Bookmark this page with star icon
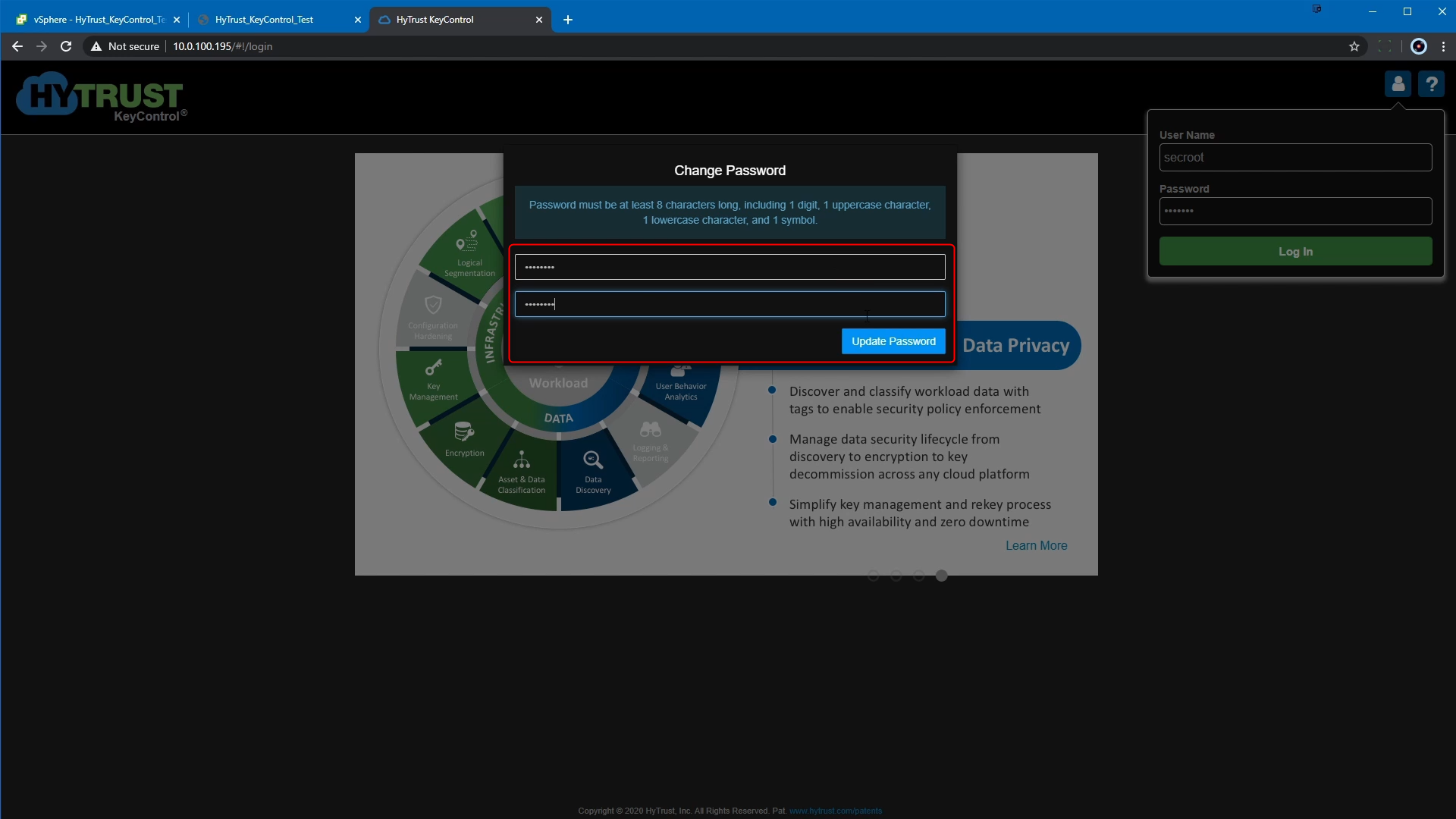1456x819 pixels. (1354, 46)
